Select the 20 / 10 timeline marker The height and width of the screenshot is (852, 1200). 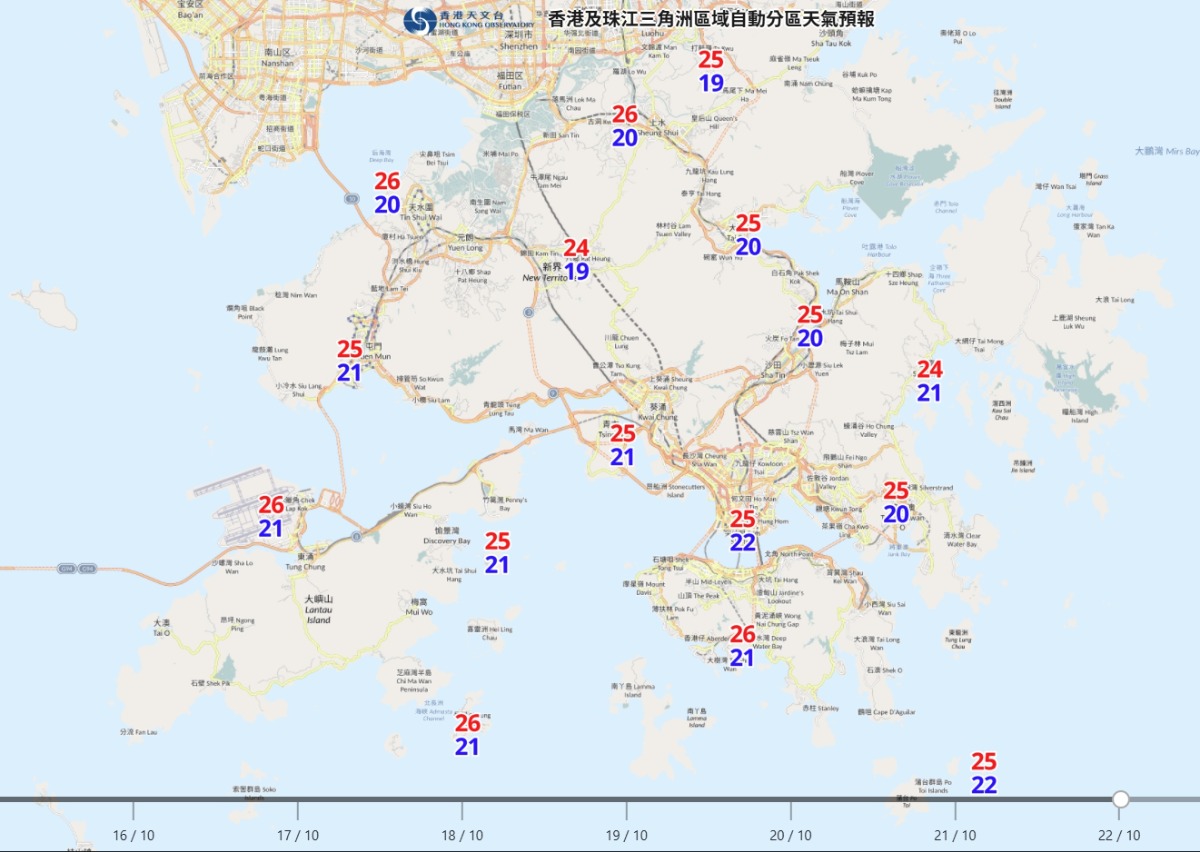click(791, 835)
